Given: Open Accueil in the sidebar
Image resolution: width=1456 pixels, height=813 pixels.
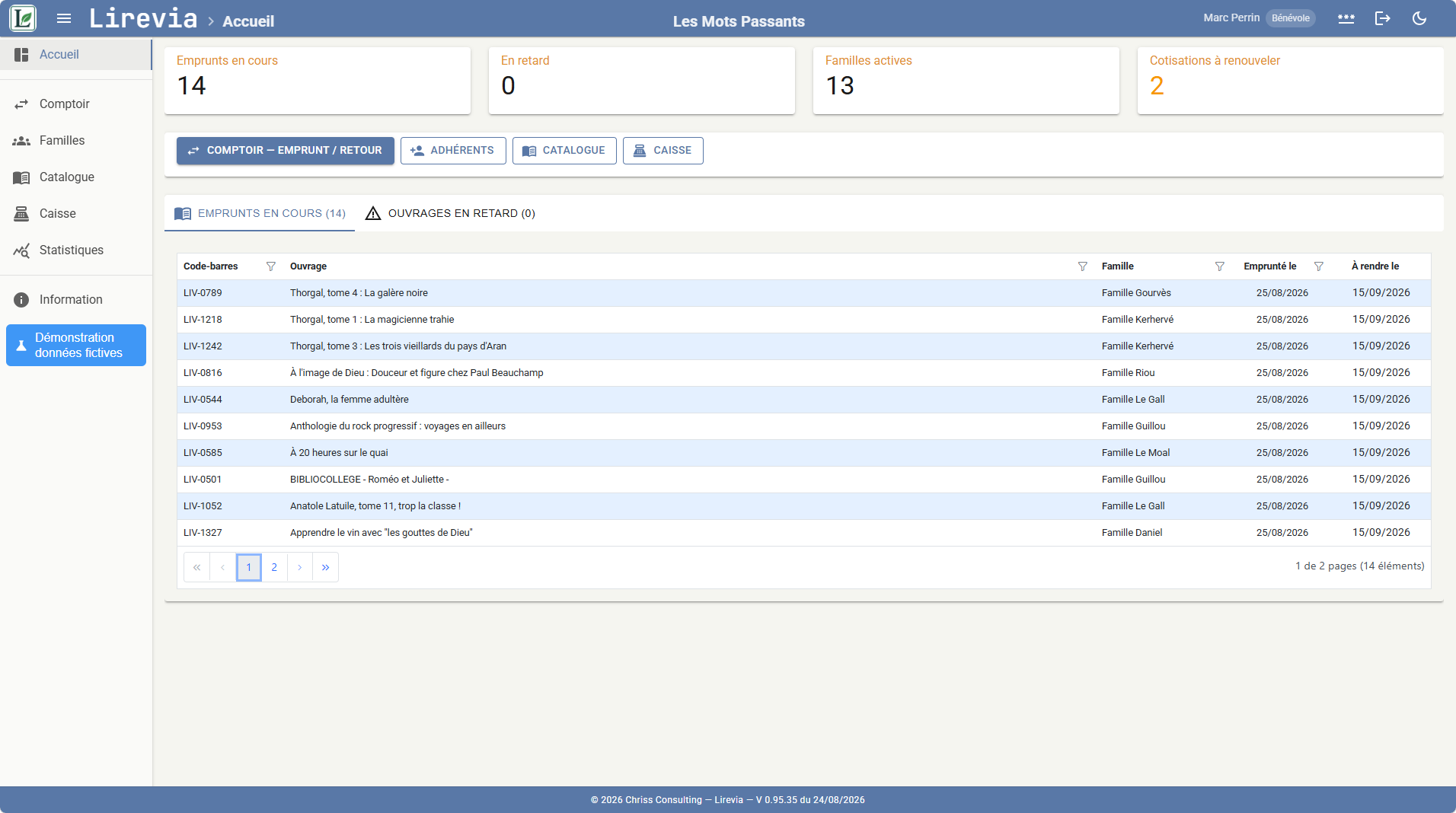Looking at the screenshot, I should point(76,55).
